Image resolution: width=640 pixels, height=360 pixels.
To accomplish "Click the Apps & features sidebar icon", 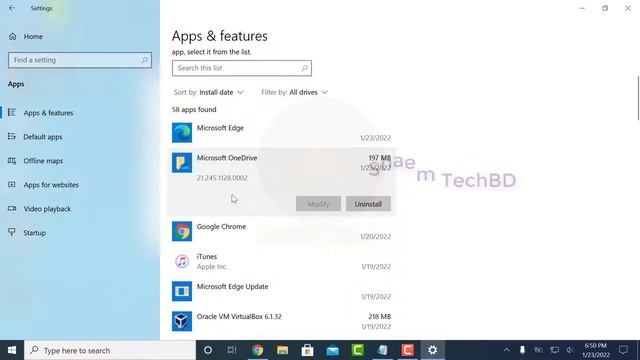I will [x=12, y=112].
